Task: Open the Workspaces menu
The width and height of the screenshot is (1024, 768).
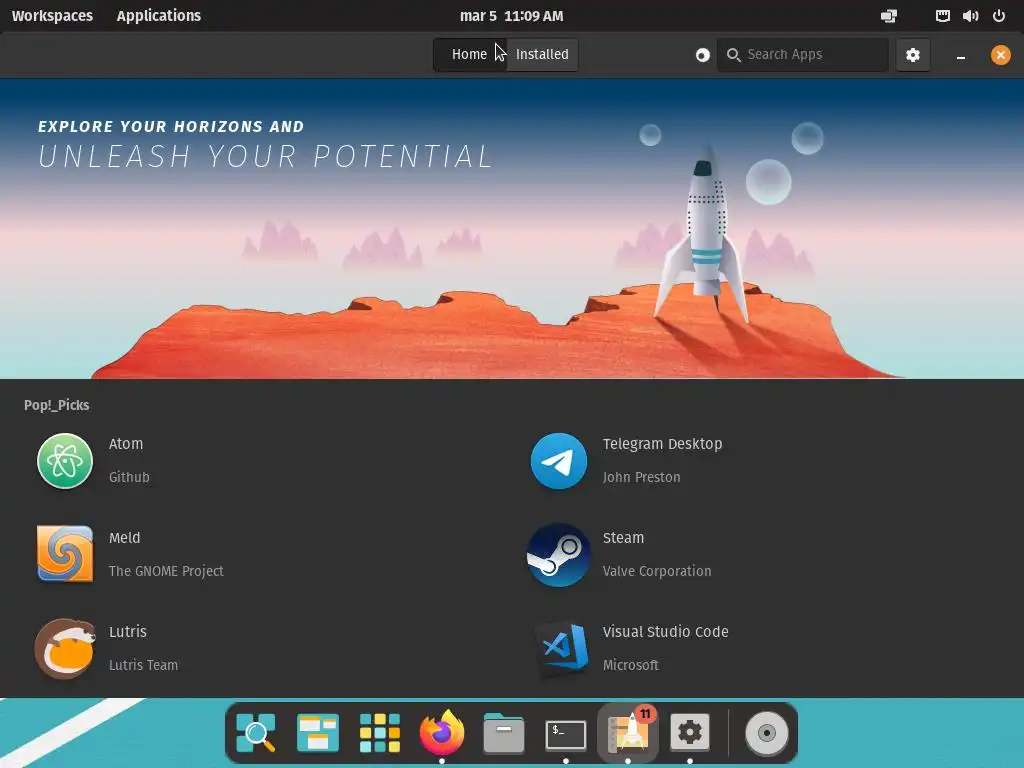Action: pos(52,16)
